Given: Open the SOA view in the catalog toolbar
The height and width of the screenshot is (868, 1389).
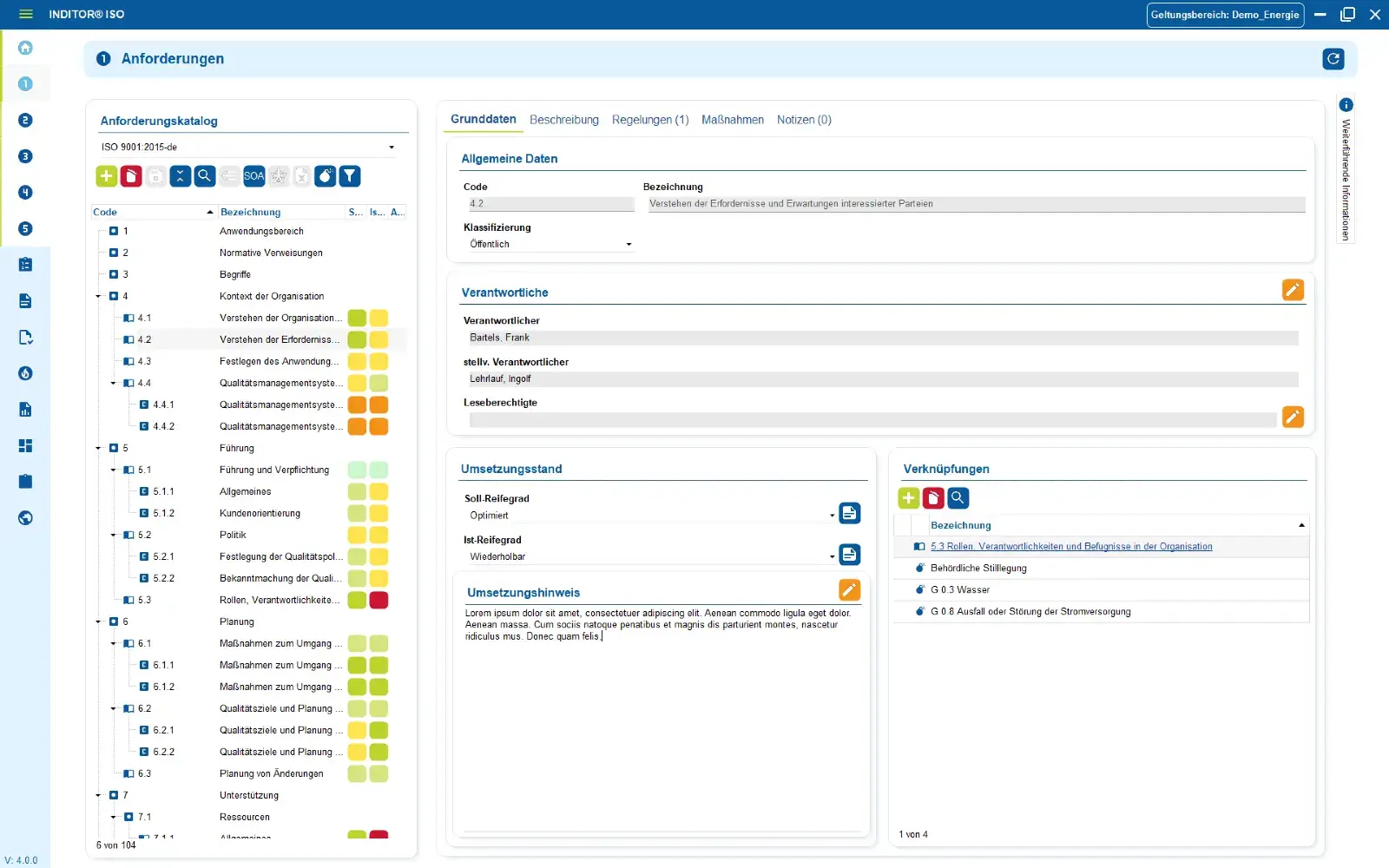Looking at the screenshot, I should tap(253, 175).
